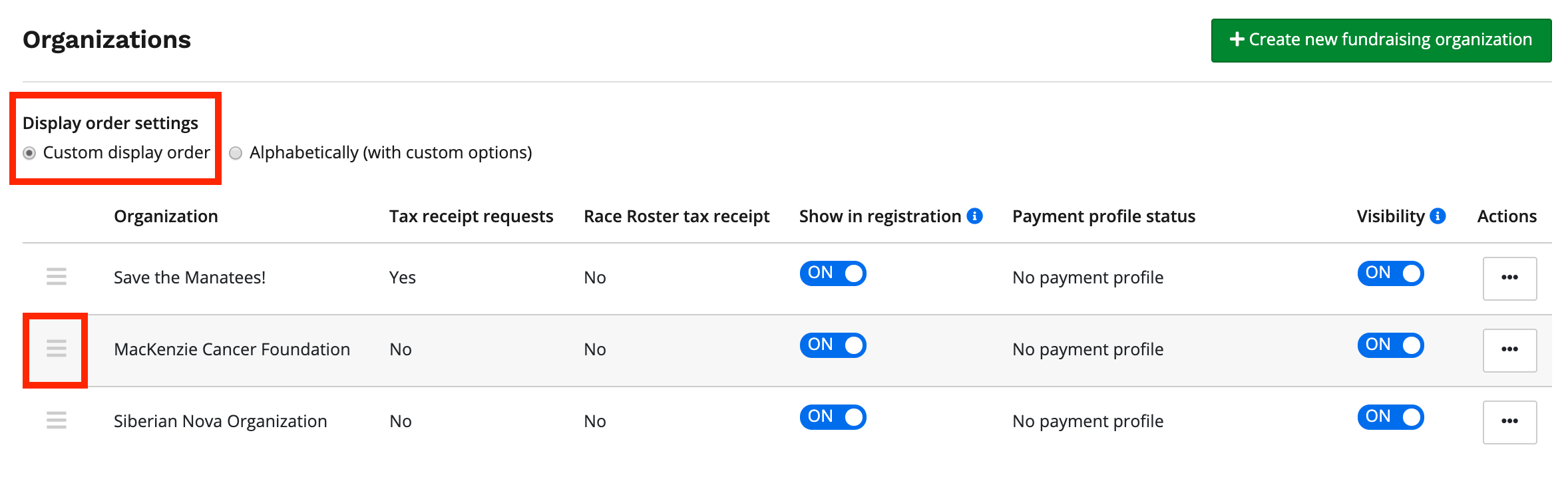Click info icon beside Show in registration
Viewport: 1568px width, 499px height.
(974, 216)
